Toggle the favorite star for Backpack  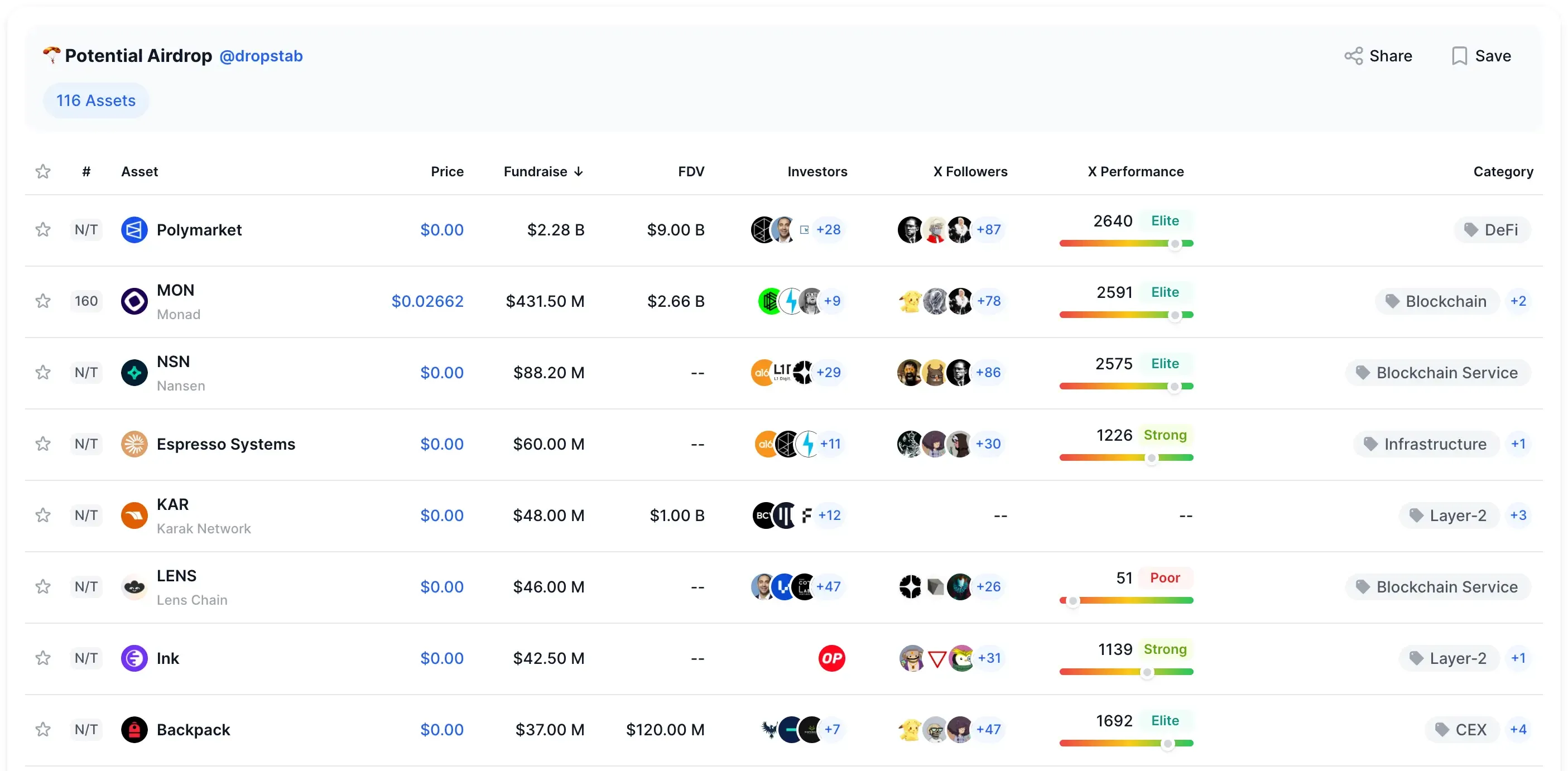coord(42,730)
